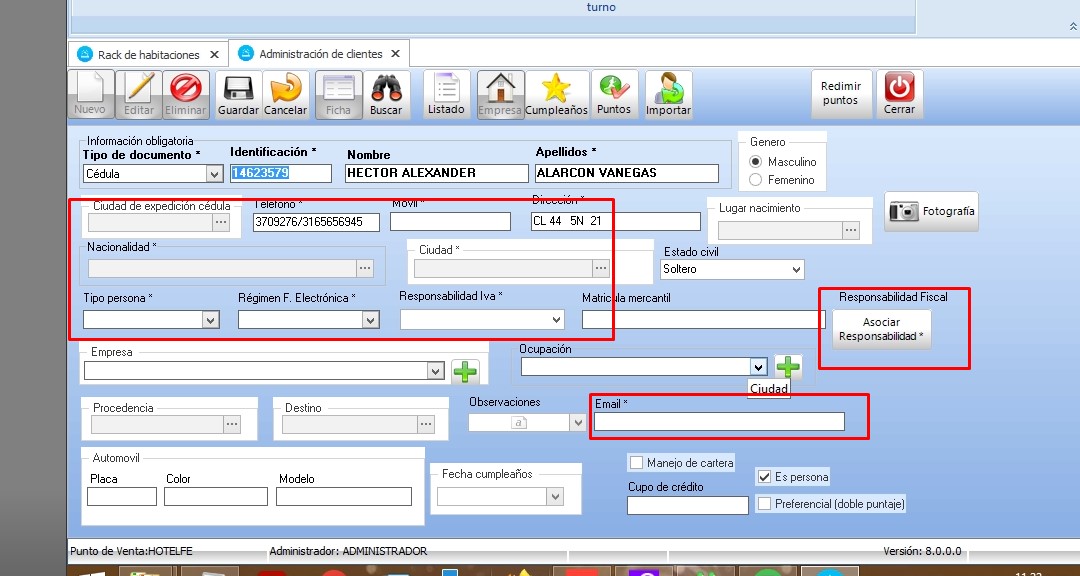Open the Listado report icon
Screen dimensions: 1080x576
[x=446, y=90]
